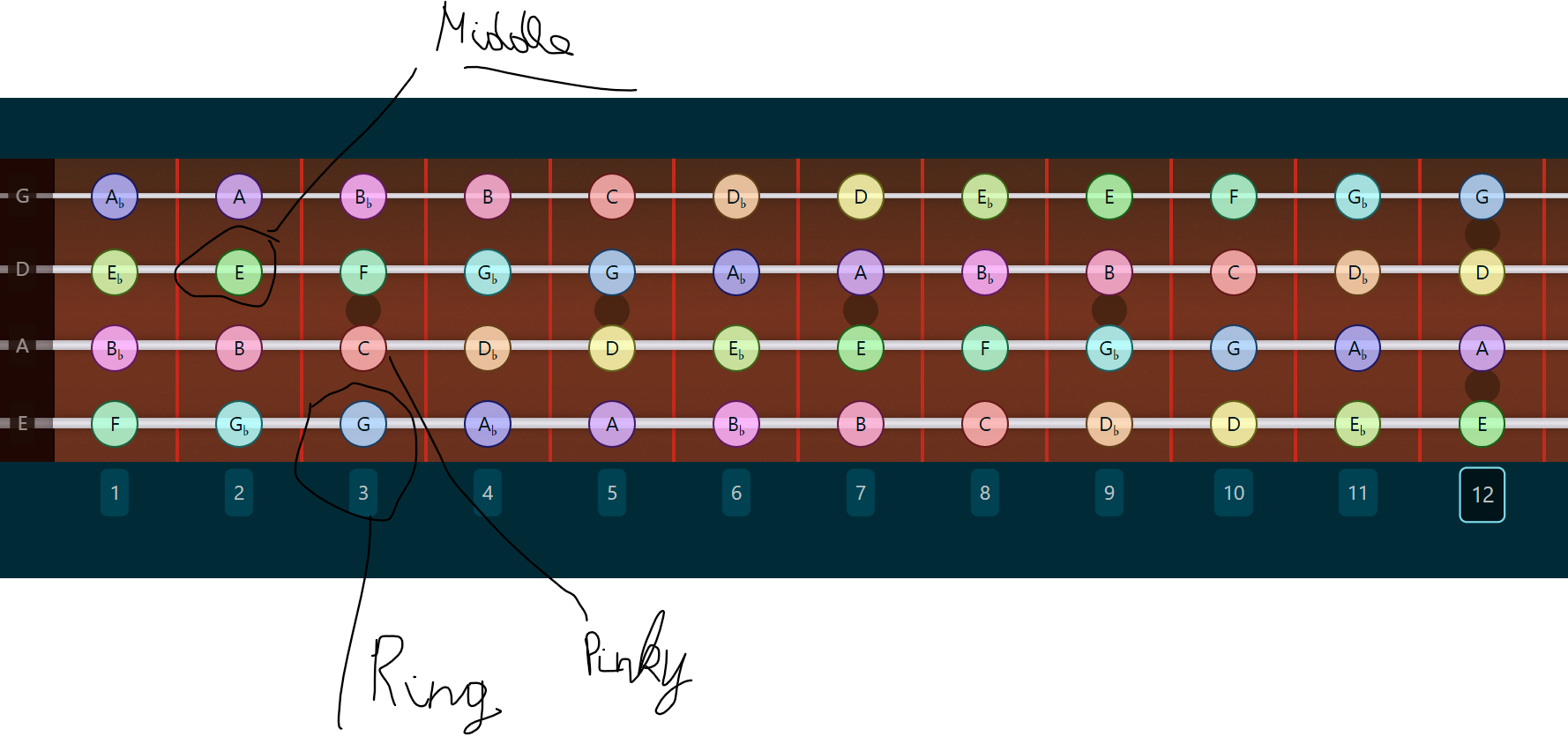This screenshot has width=1568, height=736.
Task: Pick the A♭ note on A string fret 11
Action: [1358, 348]
